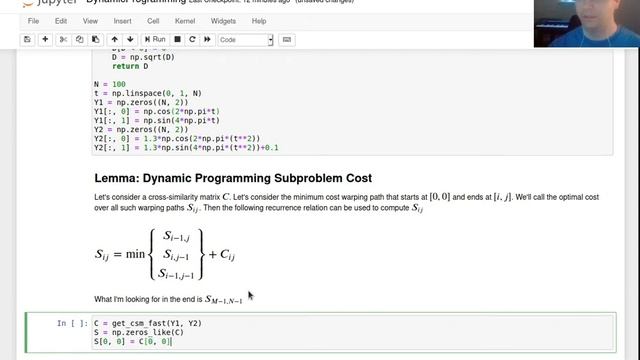This screenshot has width=640, height=360.
Task: Move selected cell down arrow
Action: pos(130,40)
